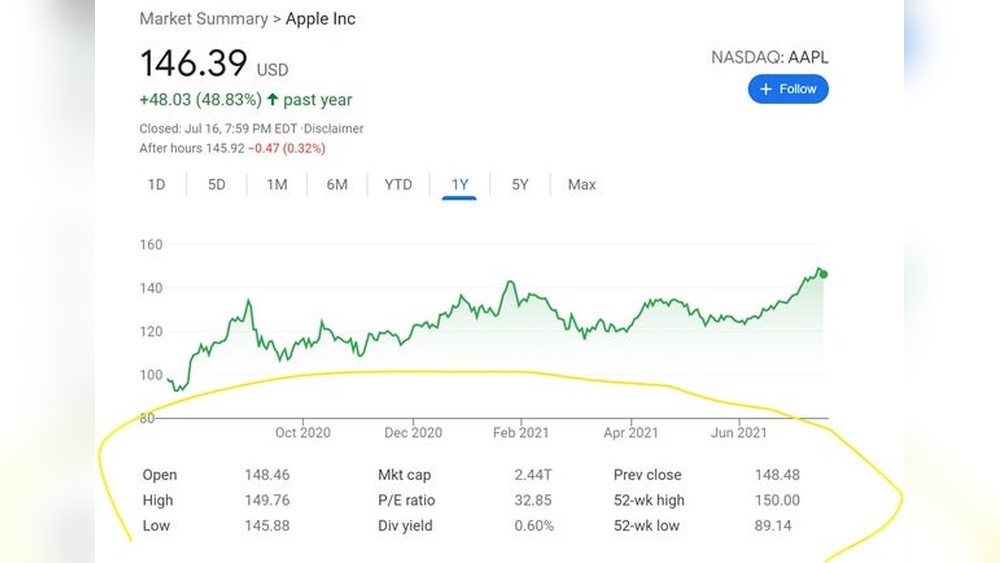Click the plus icon in Follow button

coord(766,89)
